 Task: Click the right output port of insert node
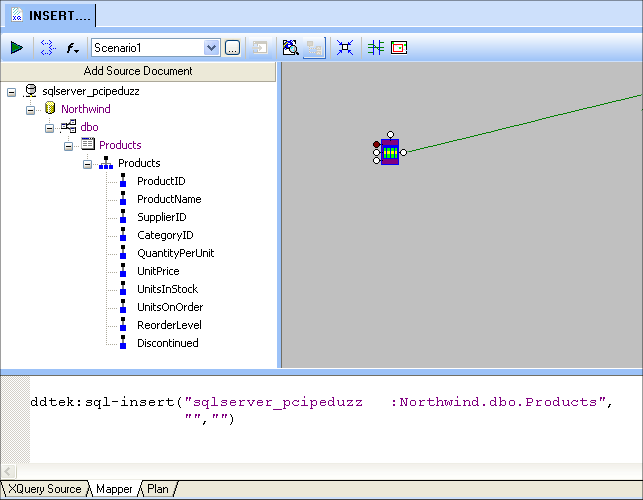coord(404,153)
